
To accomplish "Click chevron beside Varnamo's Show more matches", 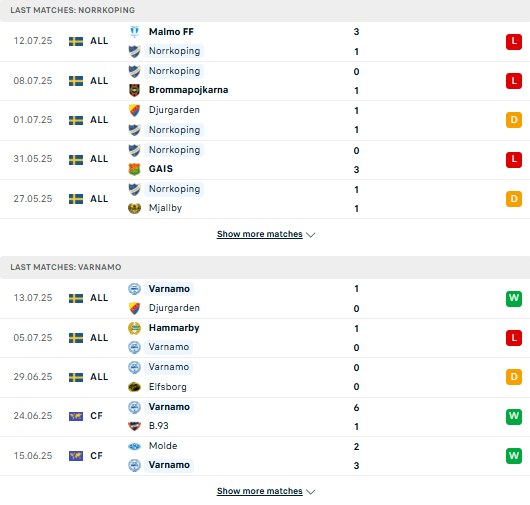I will click(311, 492).
